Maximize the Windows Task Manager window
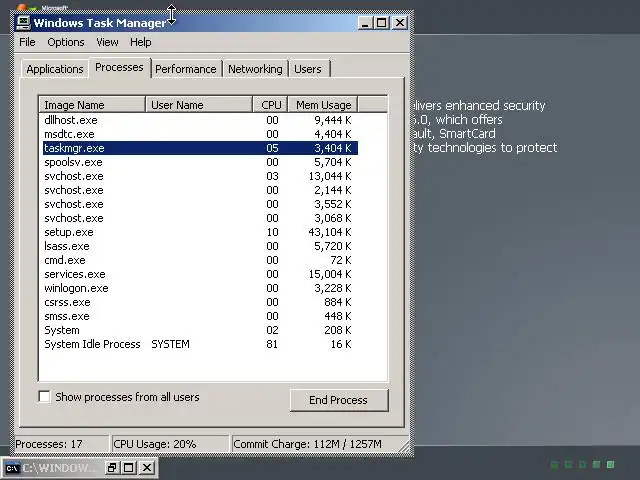Screen dimensions: 640x480 pyautogui.click(x=382, y=23)
